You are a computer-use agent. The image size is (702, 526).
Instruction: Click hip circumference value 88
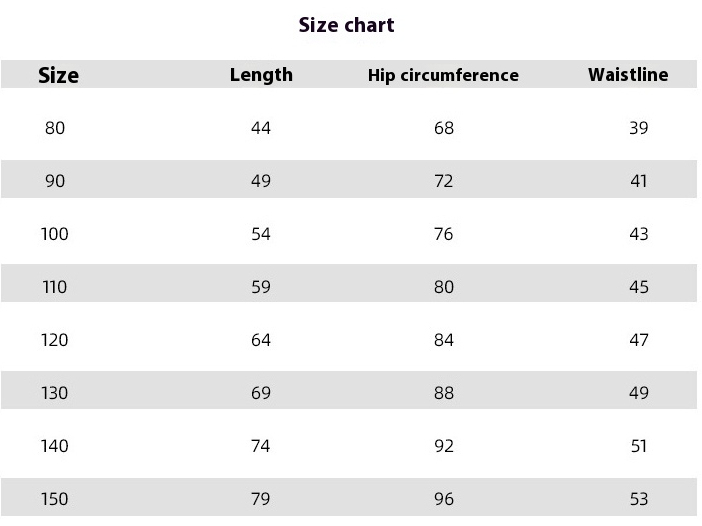pos(444,393)
